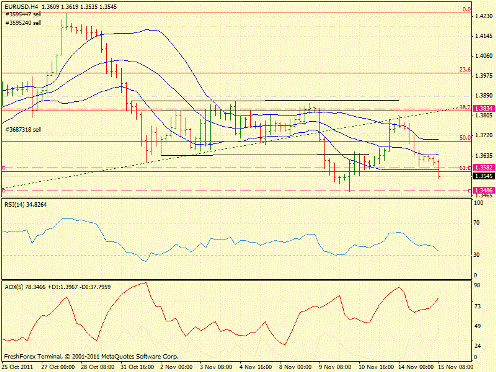This screenshot has height=372, width=496.
Task: Click the "28 Oct 08:00" time label
Action: point(98,367)
